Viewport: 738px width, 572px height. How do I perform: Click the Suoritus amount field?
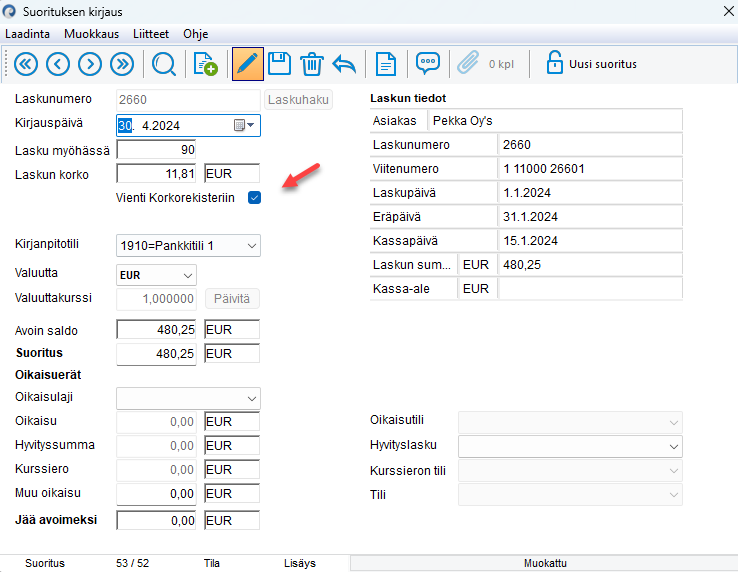pos(156,354)
